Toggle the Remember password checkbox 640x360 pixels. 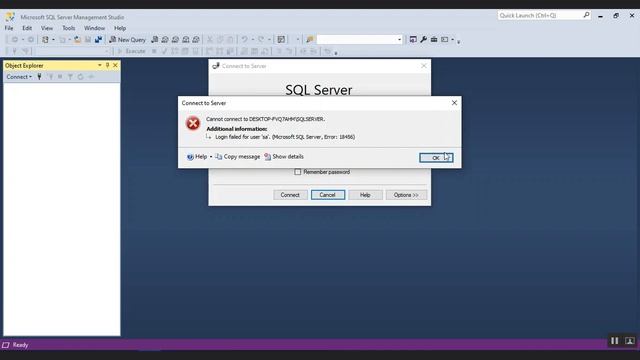[x=298, y=172]
